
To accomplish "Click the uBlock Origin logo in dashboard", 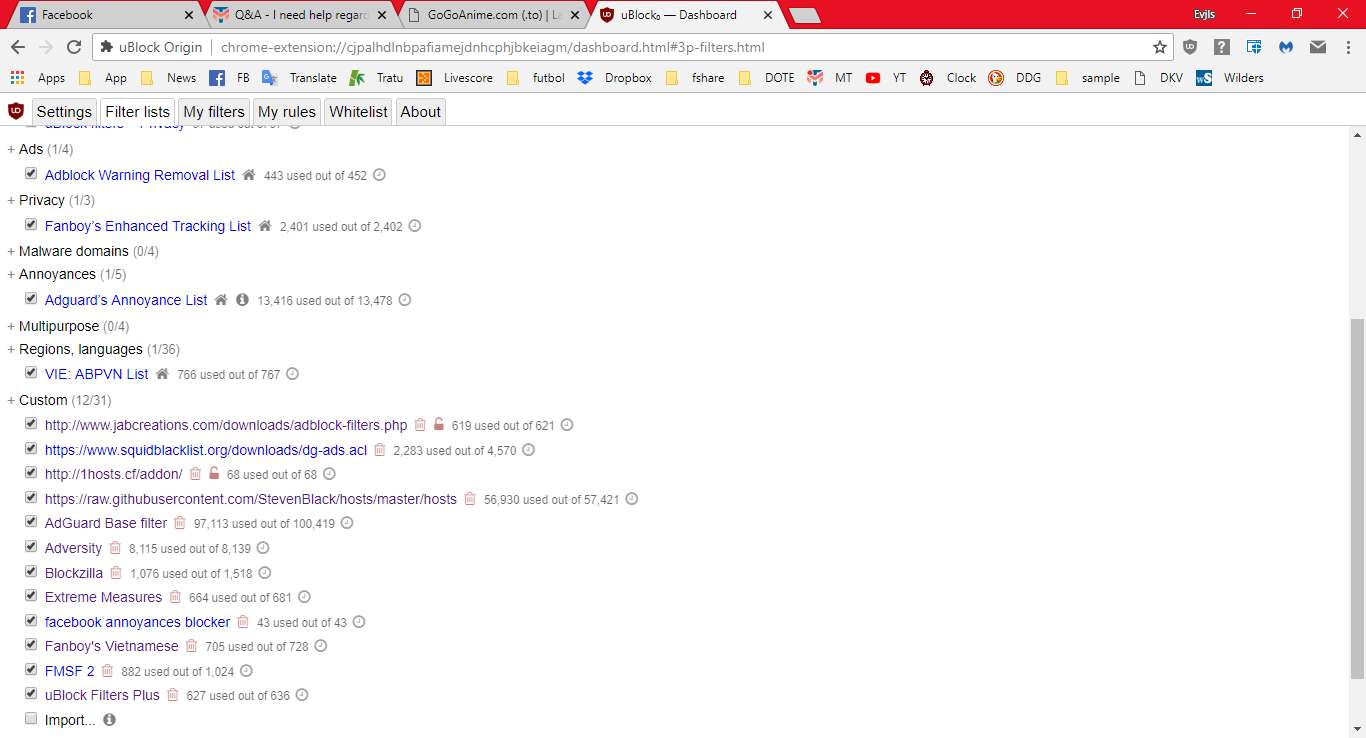I will (16, 111).
